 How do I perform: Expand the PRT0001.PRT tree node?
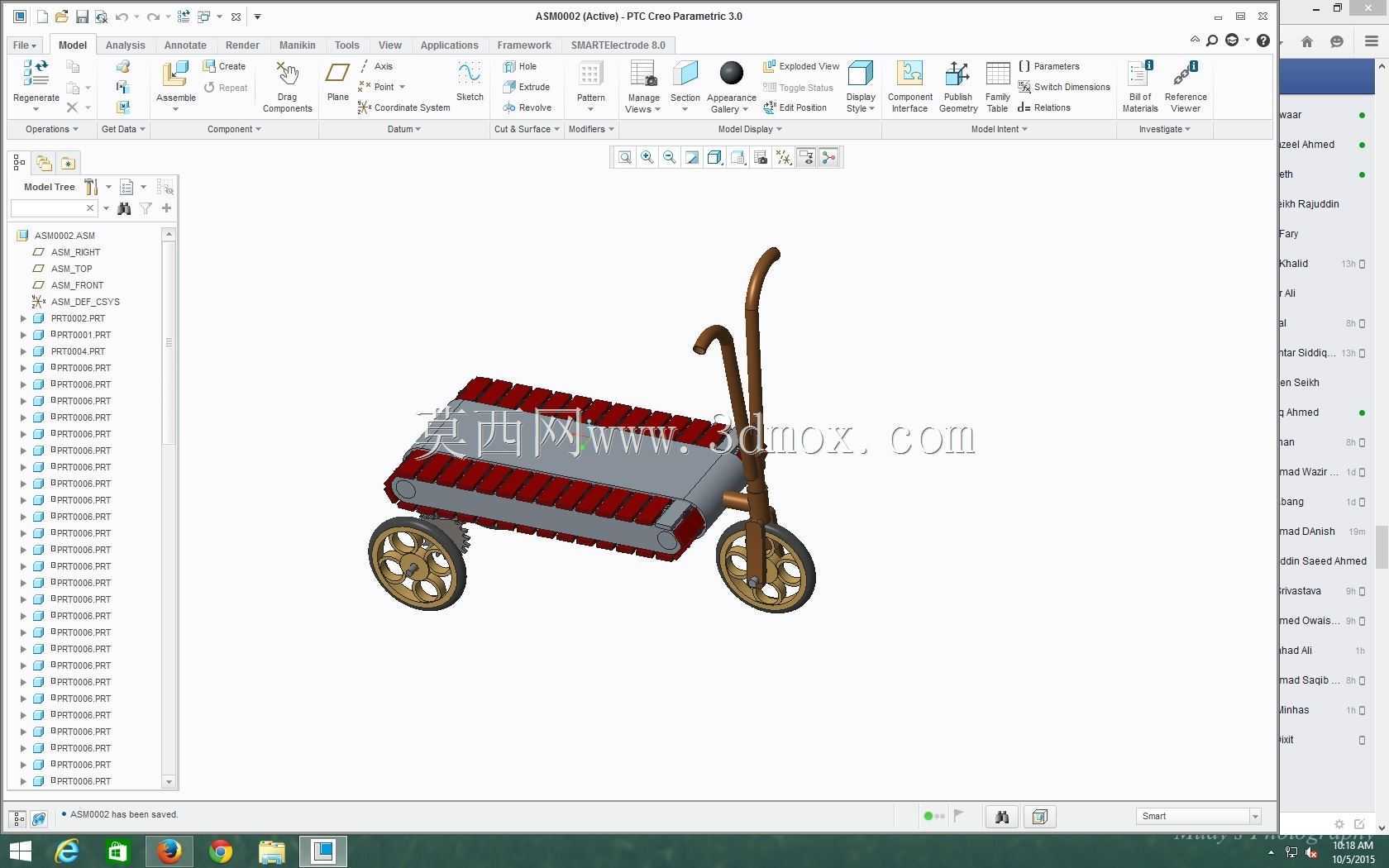coord(23,335)
